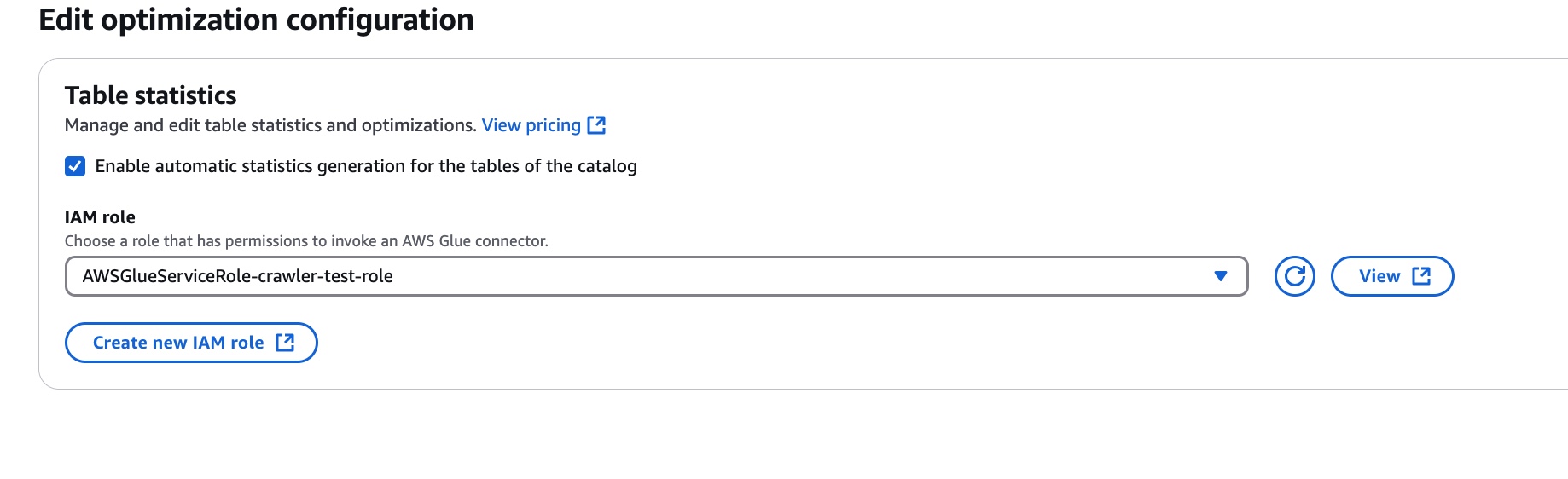Click the selected AWSGlueServiceRole-crawler-test-role value
This screenshot has height=479, width=1568.
(237, 276)
